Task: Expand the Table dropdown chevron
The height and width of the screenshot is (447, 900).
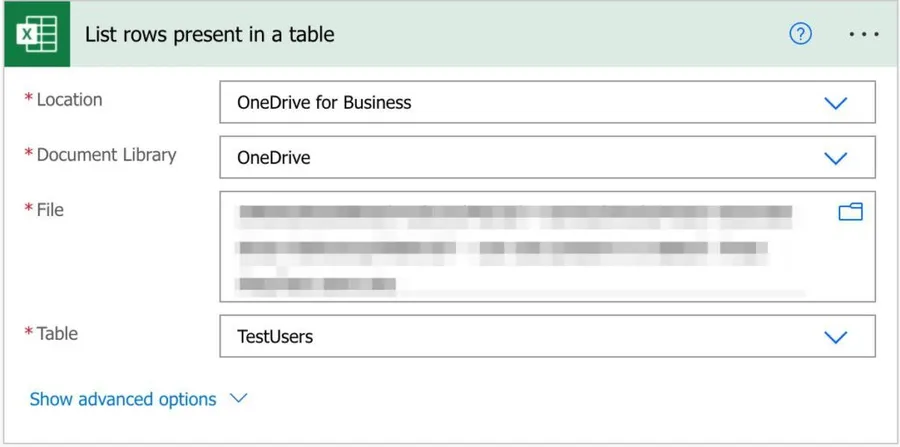Action: (835, 337)
